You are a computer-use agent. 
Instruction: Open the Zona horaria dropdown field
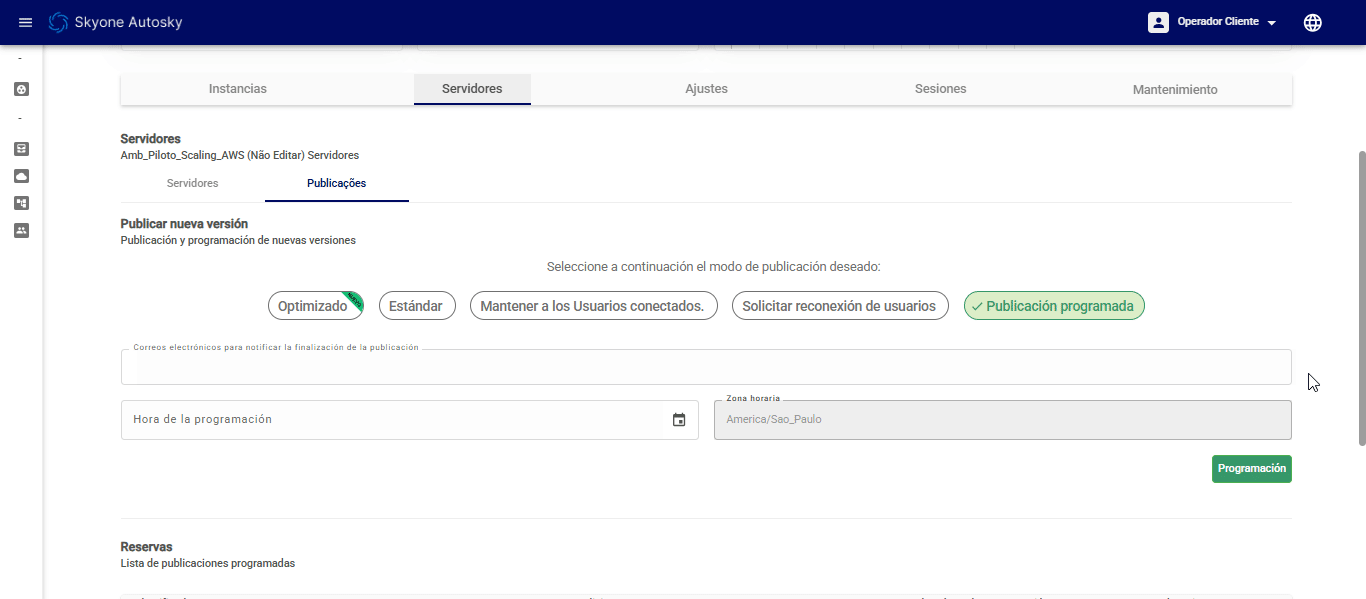pos(1002,420)
